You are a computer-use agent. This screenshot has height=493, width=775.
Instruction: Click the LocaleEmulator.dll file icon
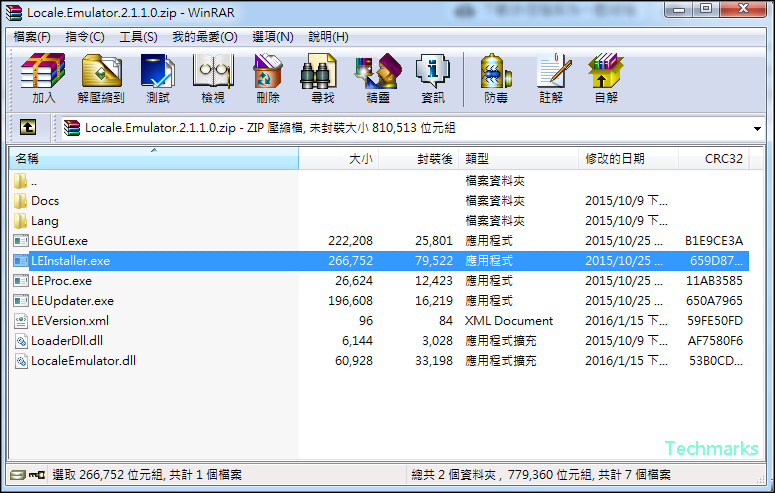click(x=21, y=361)
